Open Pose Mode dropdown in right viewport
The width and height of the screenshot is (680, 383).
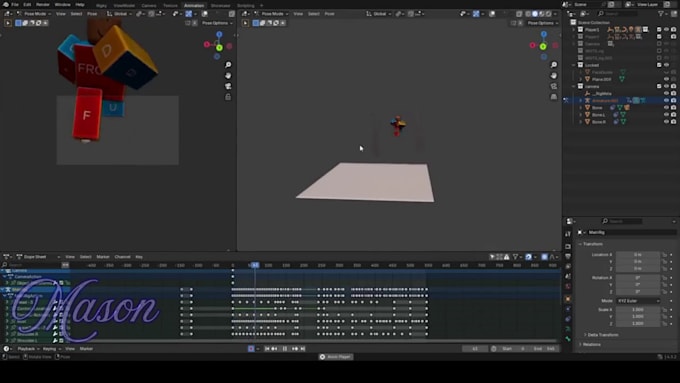tap(271, 14)
